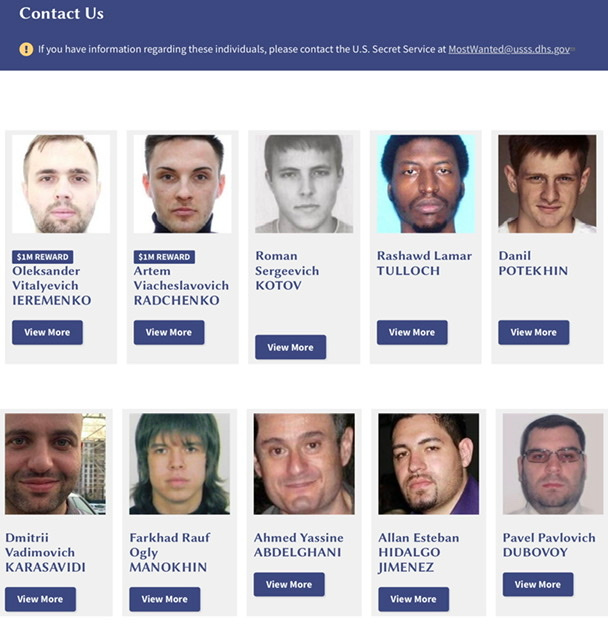Image resolution: width=608 pixels, height=640 pixels.
Task: Open the MostWanted@usss.dhs.gov email link
Action: click(x=509, y=49)
